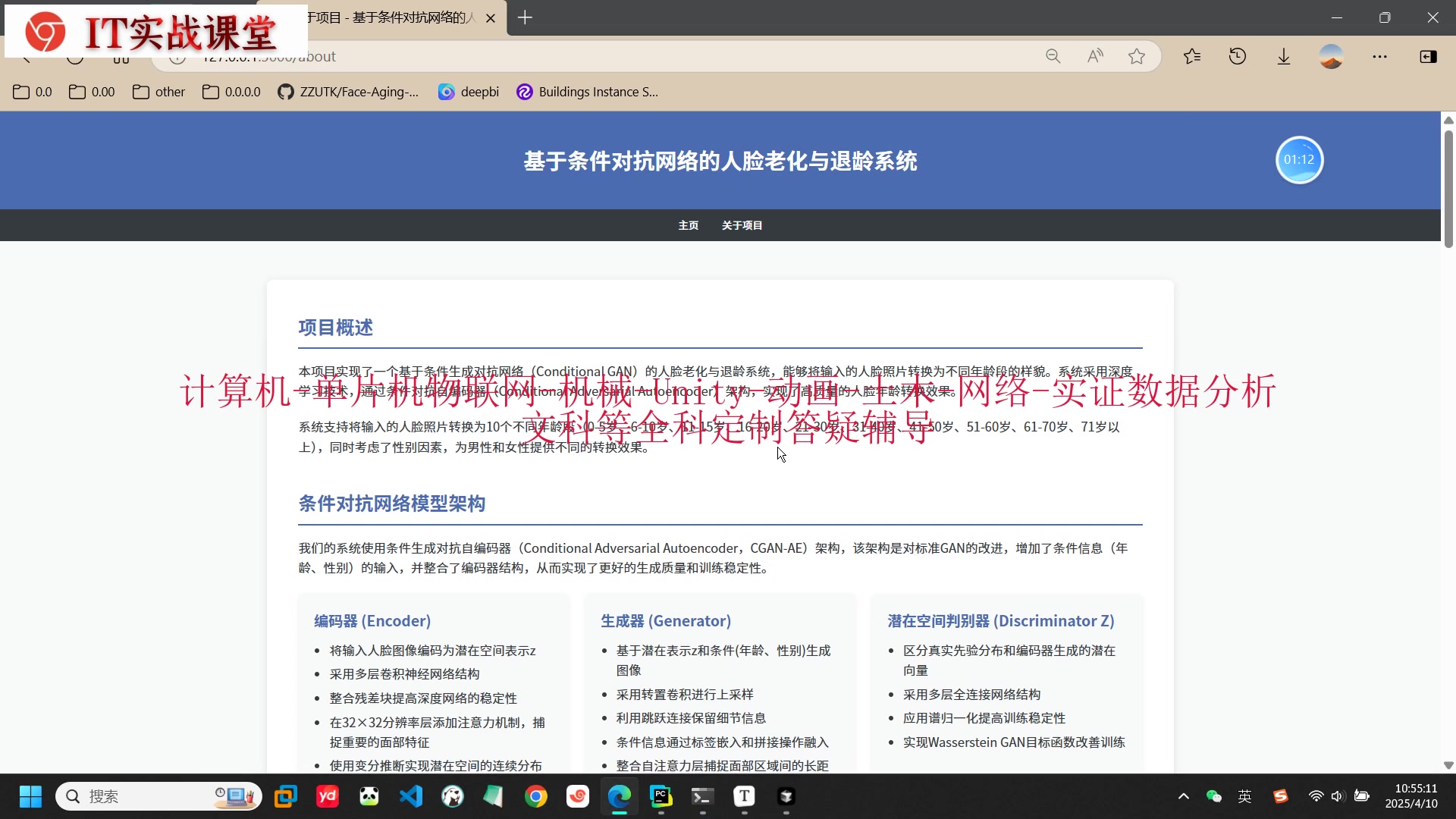Open the ZZUTK/Face-Aging GitHub bookmark
This screenshot has height=819, width=1456.
tap(348, 92)
